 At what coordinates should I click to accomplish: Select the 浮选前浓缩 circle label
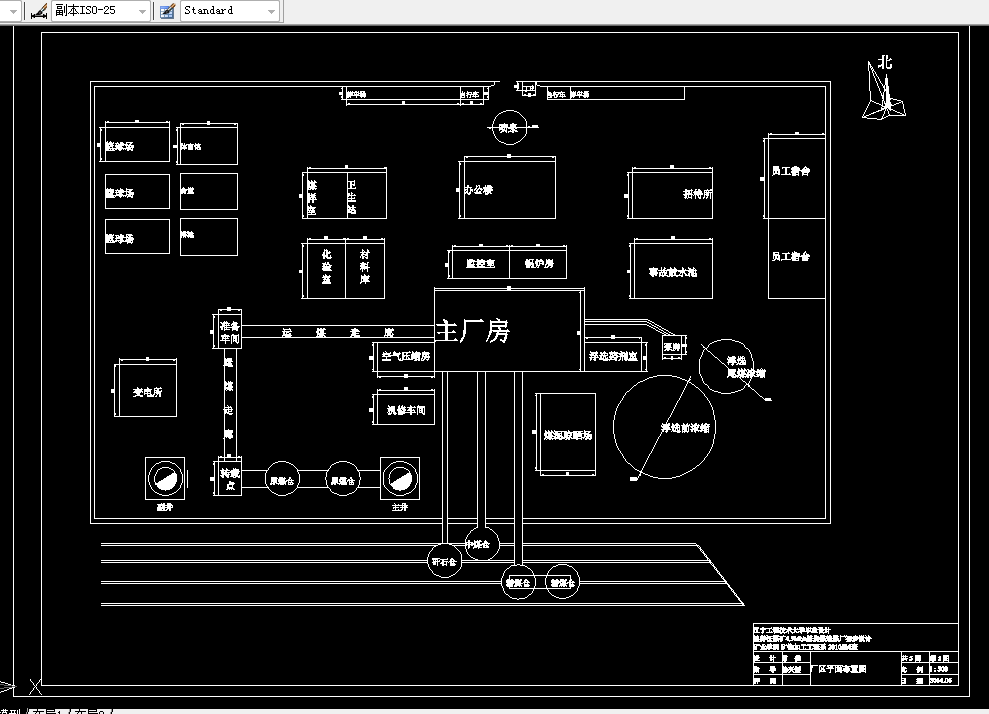pyautogui.click(x=685, y=428)
